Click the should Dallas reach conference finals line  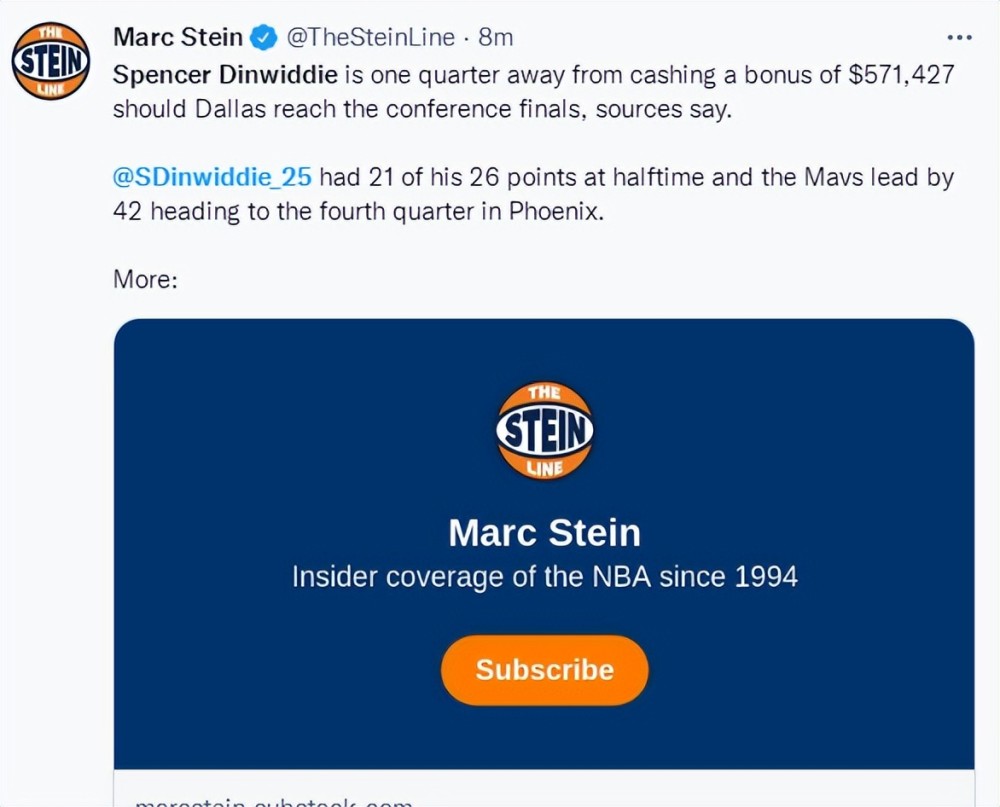point(422,109)
